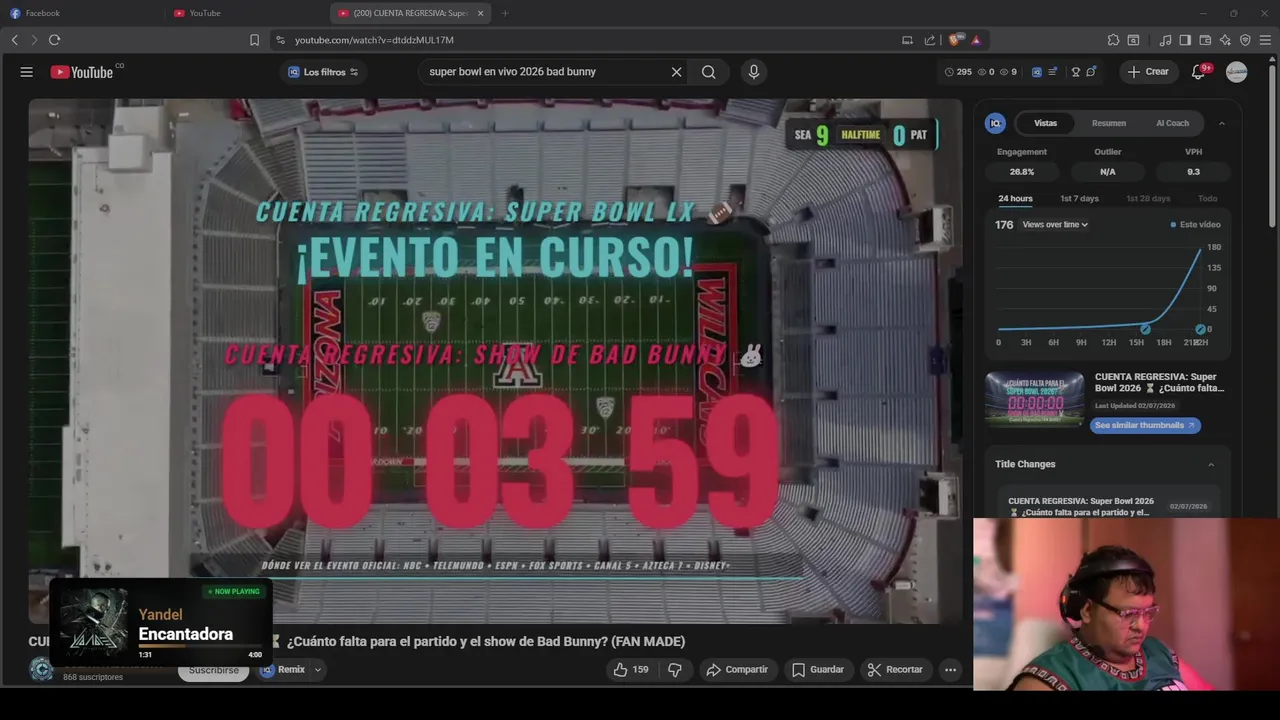This screenshot has height=720, width=1280.
Task: Reload the page with the refresh icon
Action: click(54, 40)
